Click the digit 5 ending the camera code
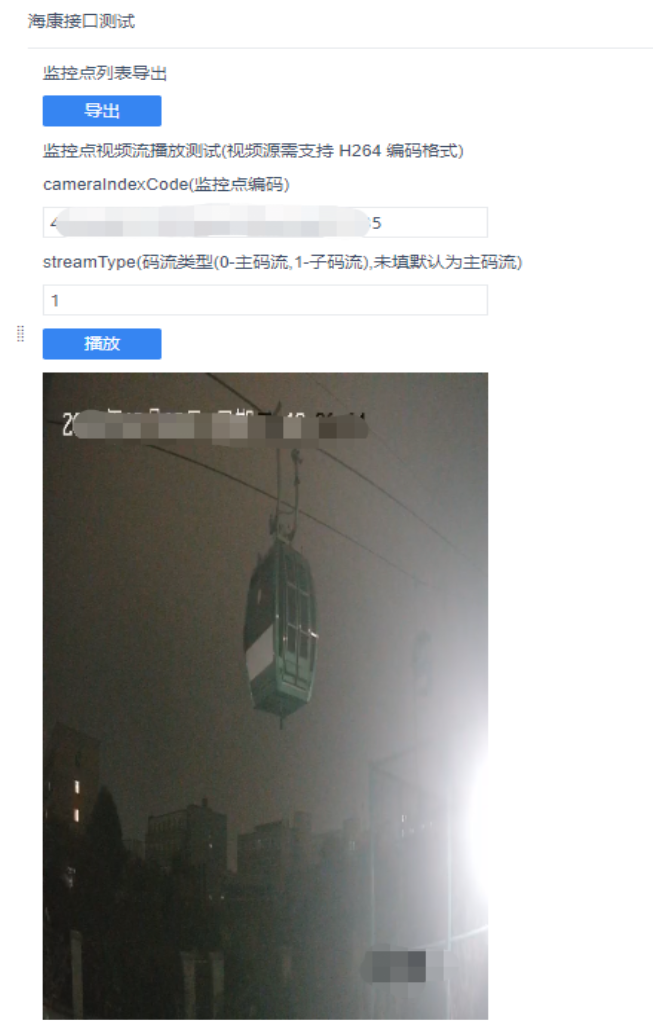The image size is (666, 1036). (377, 223)
